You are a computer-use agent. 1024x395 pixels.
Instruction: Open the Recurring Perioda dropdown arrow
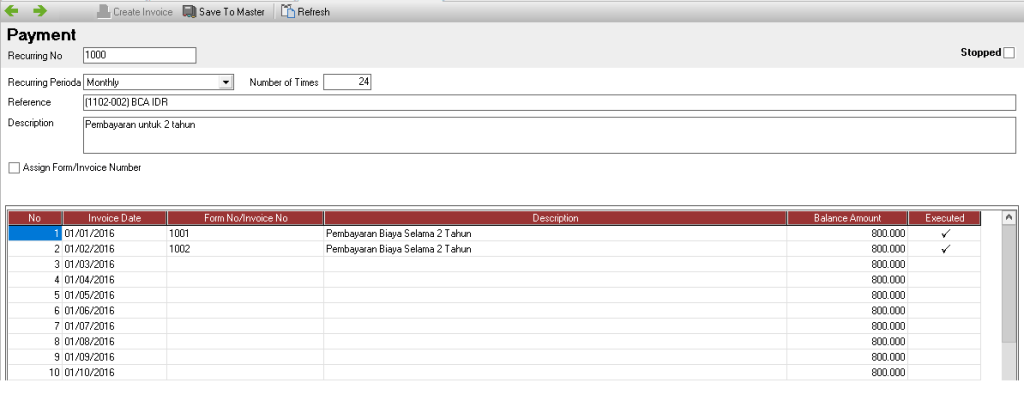tap(226, 82)
